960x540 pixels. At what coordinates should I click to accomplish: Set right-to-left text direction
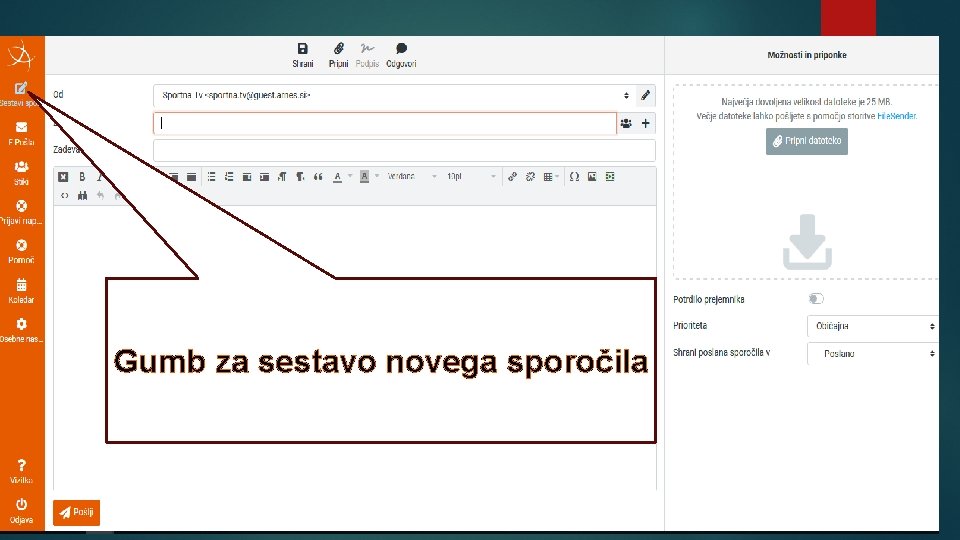coord(300,177)
